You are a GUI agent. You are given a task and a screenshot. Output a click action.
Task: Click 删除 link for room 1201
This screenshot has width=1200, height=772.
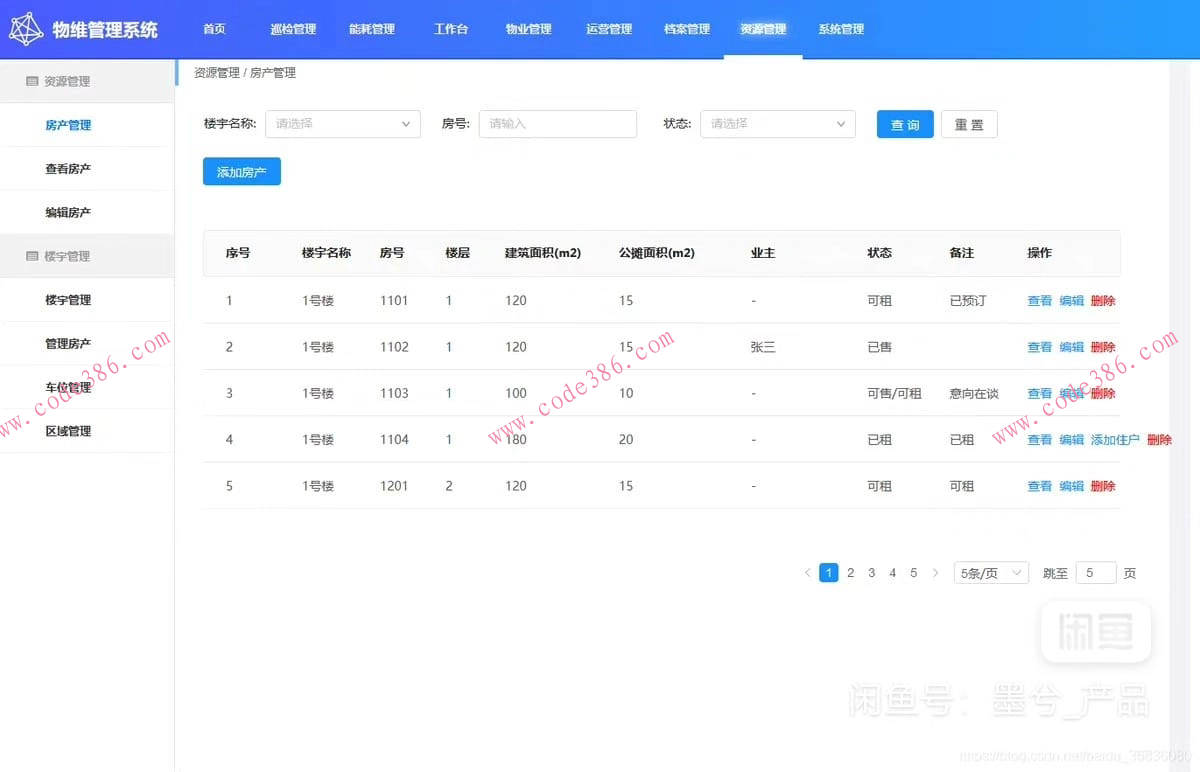coord(1104,486)
